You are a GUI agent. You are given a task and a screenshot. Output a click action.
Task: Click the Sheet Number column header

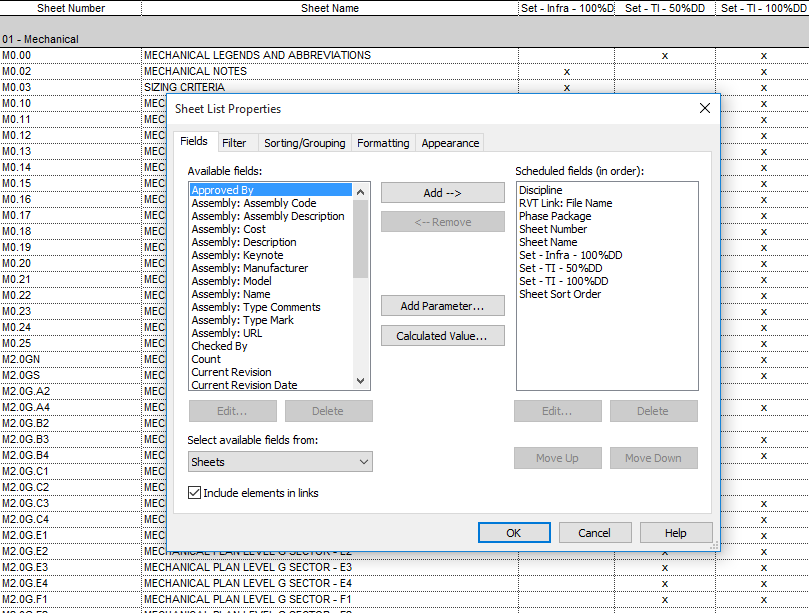point(71,8)
